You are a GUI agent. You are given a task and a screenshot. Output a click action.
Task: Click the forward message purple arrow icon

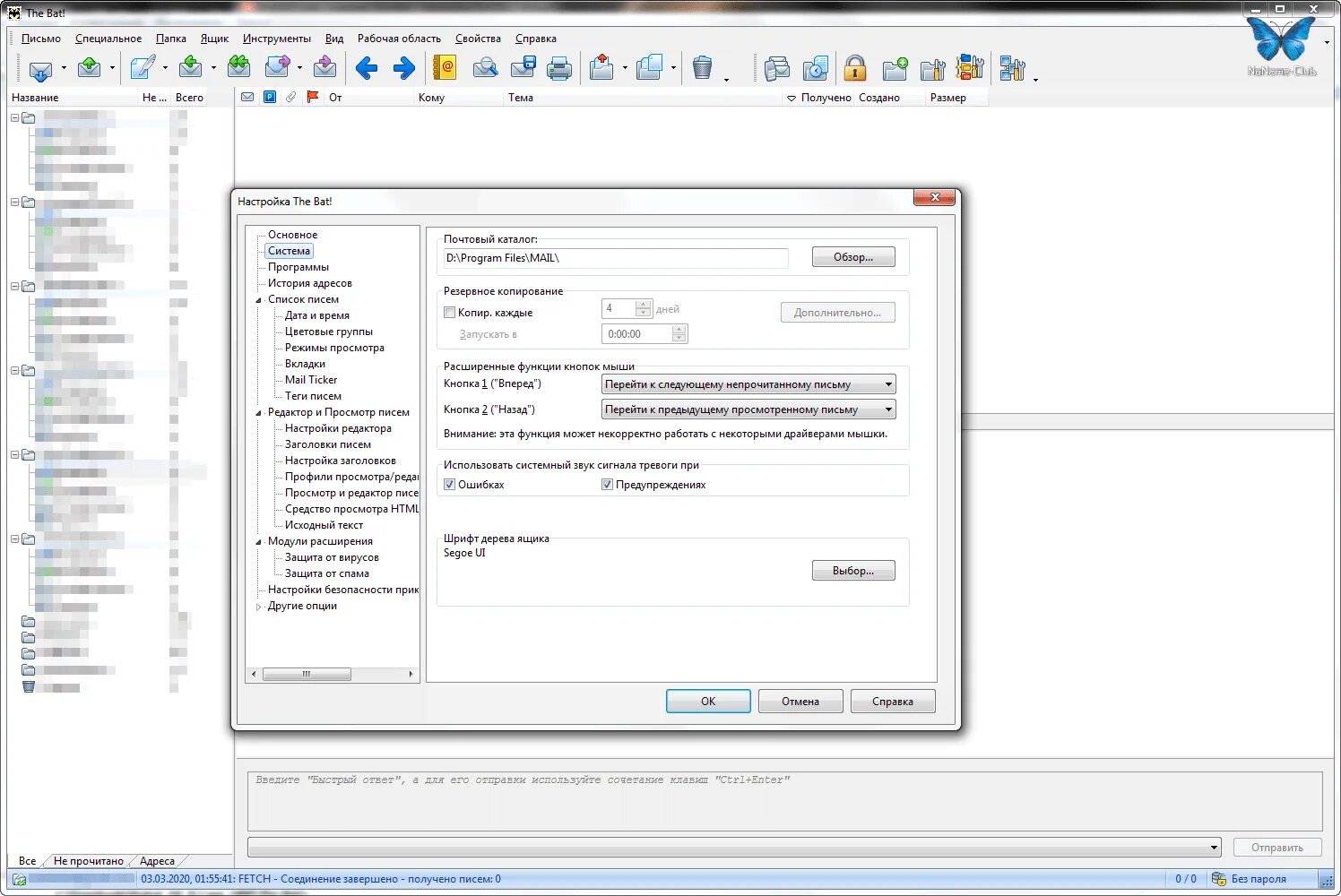(x=278, y=68)
